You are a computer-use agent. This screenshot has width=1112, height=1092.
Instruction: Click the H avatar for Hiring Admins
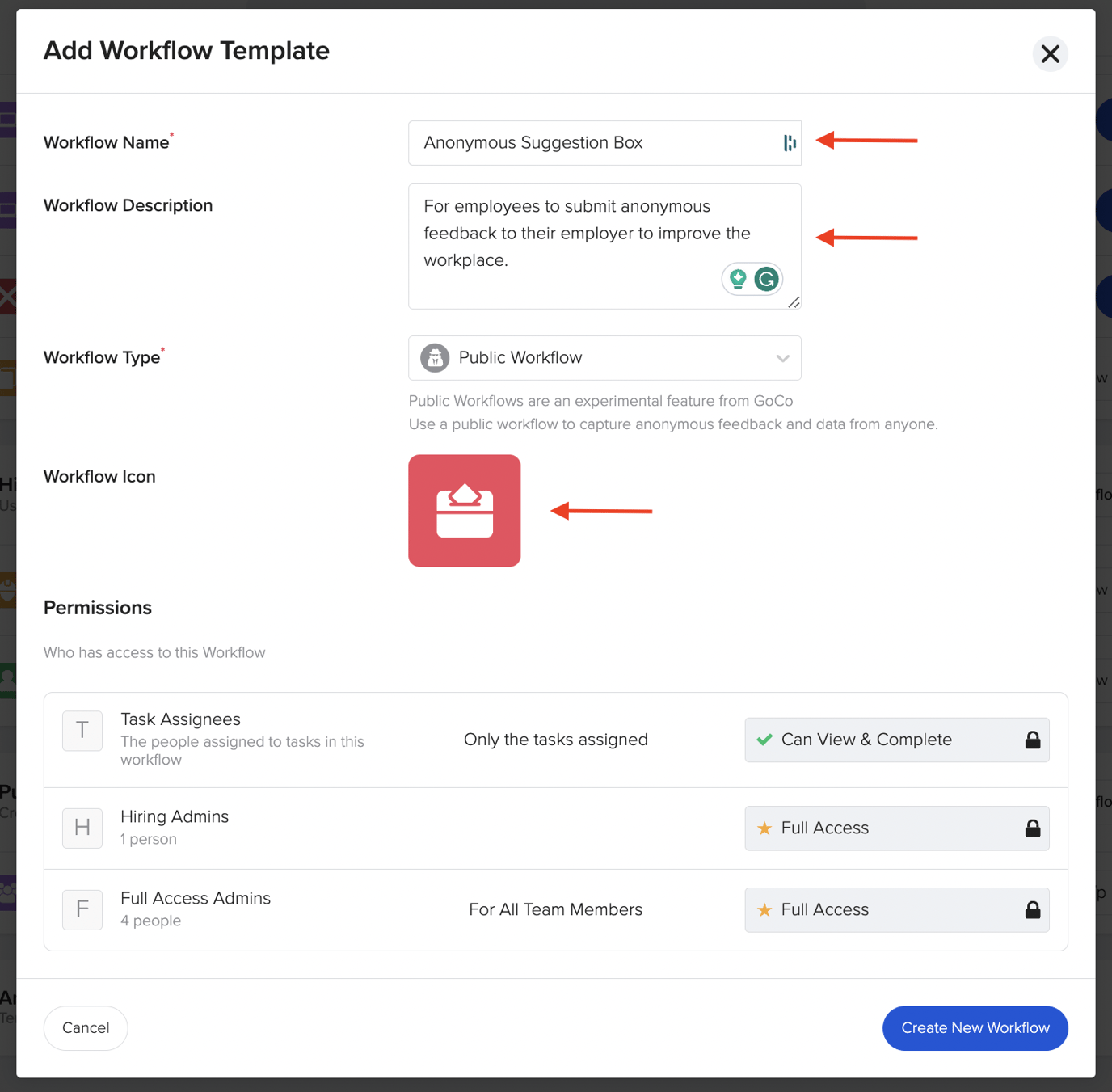coord(82,828)
